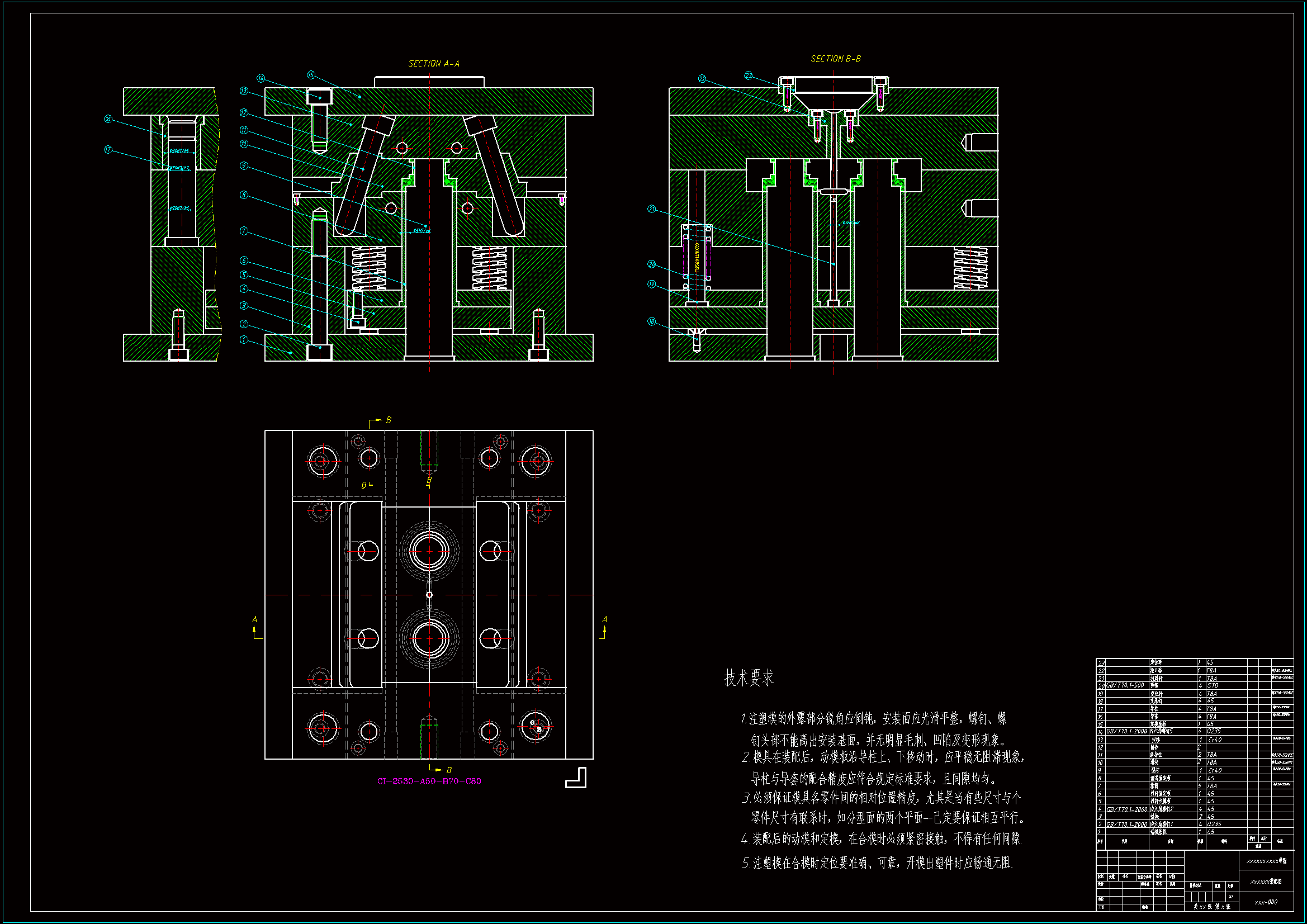
Task: Click part balloon number 23
Action: [748, 75]
